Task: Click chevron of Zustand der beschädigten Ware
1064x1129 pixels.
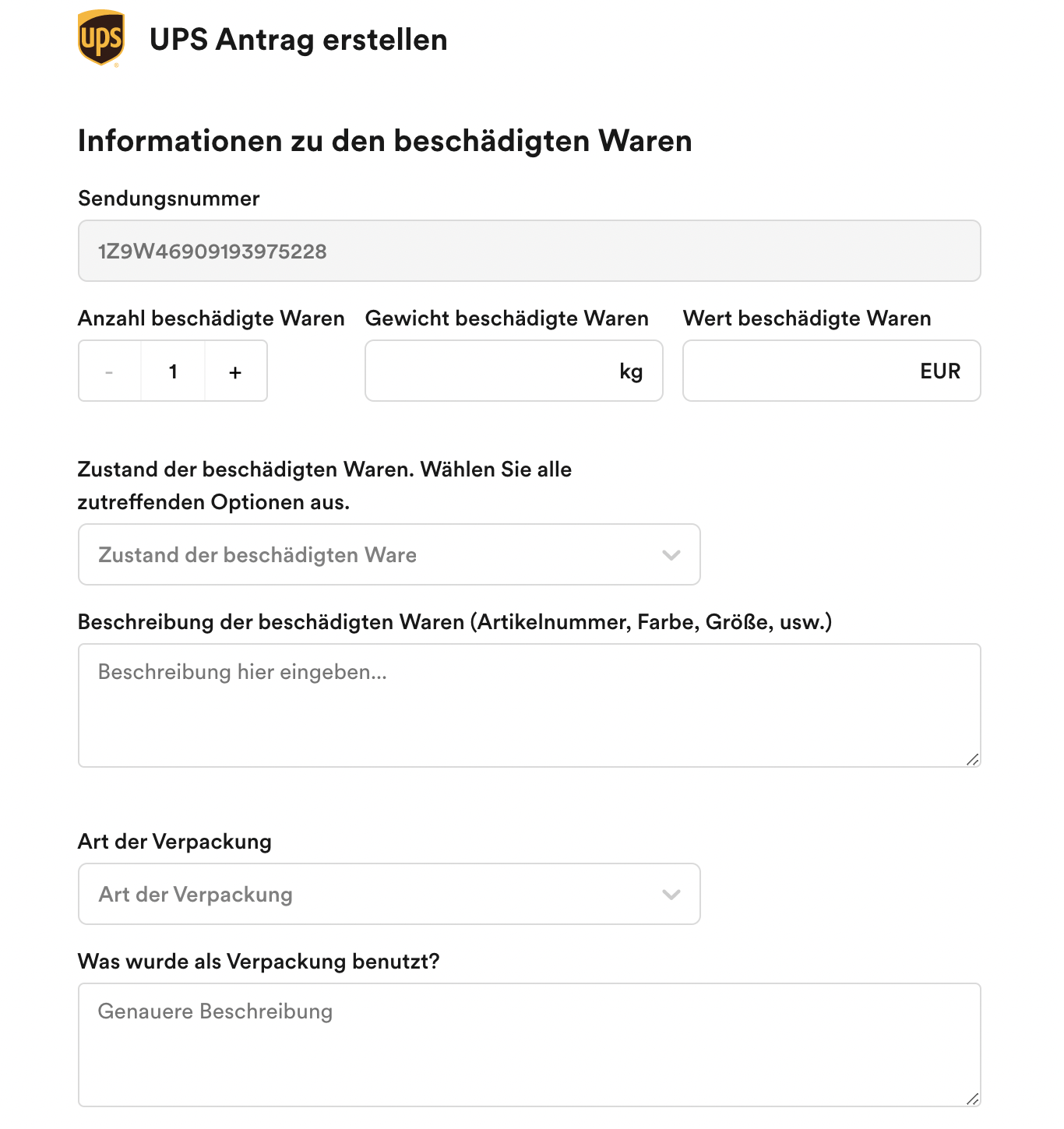Action: (671, 555)
